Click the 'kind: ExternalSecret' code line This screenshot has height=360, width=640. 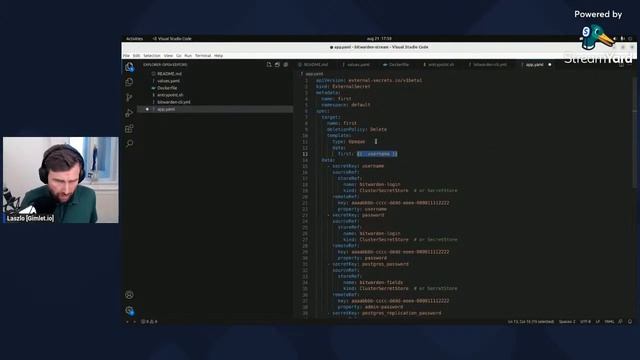point(343,87)
